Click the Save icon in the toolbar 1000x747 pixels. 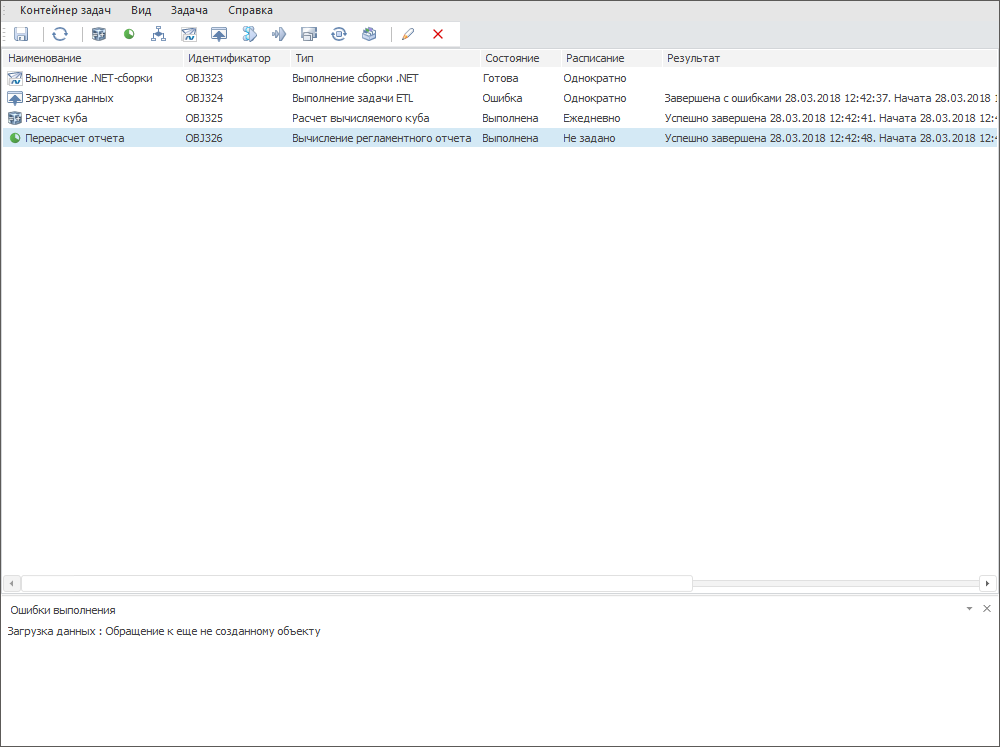pyautogui.click(x=21, y=34)
